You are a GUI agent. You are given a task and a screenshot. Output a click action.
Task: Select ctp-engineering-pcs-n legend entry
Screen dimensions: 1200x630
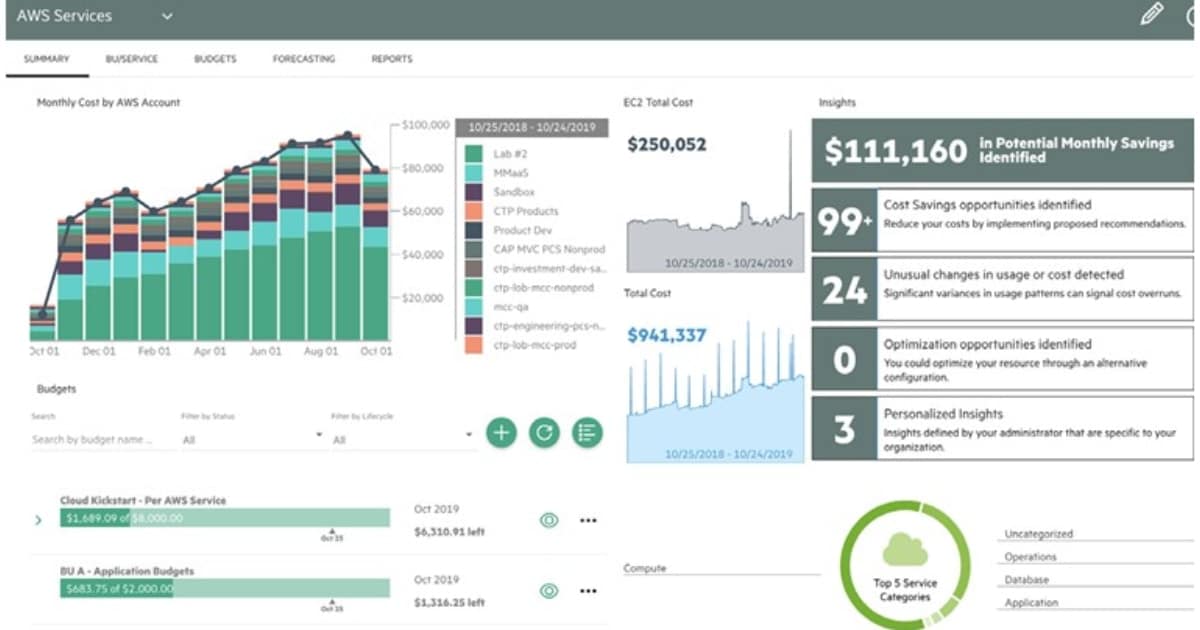click(549, 326)
